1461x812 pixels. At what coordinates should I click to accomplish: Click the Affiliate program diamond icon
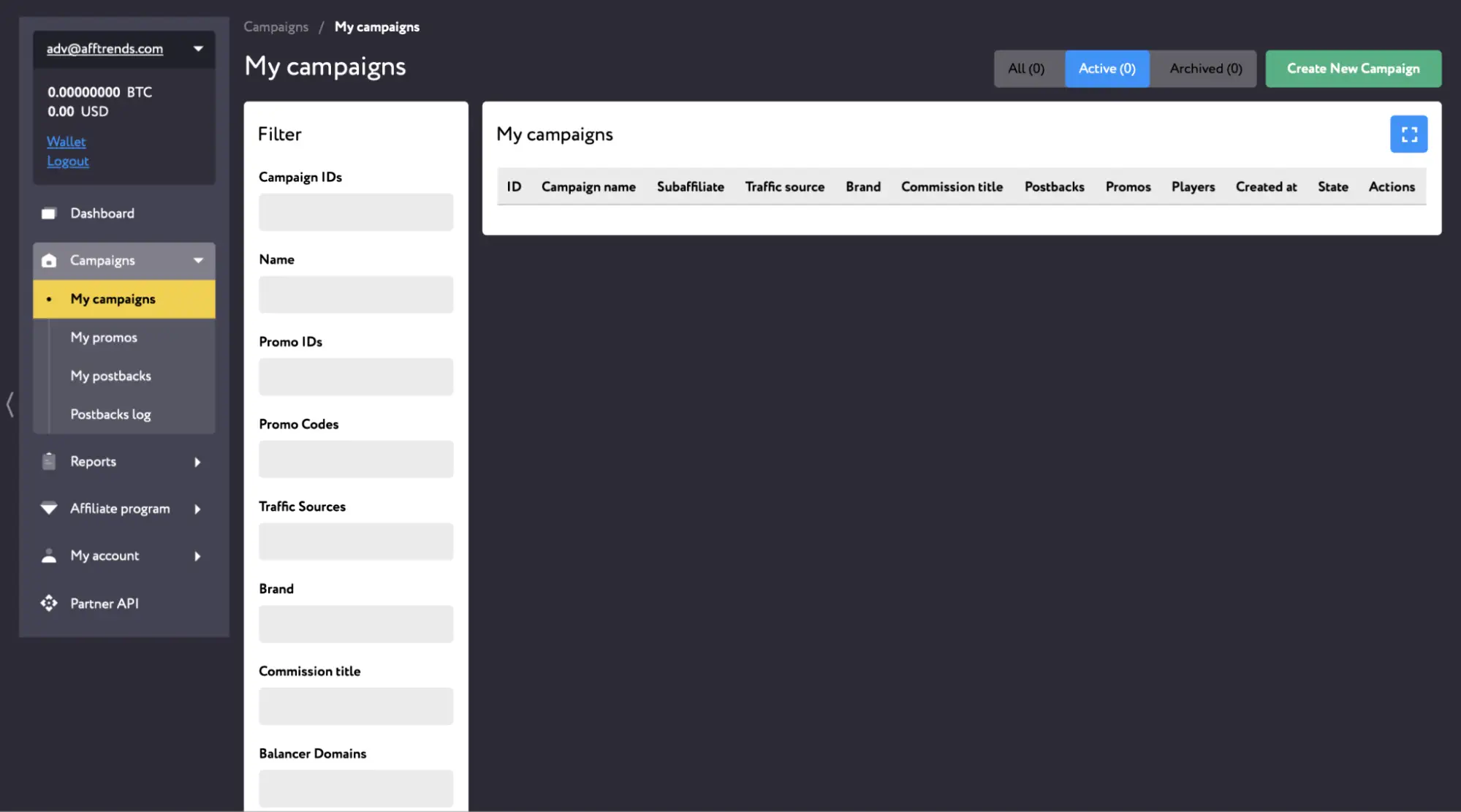(x=49, y=508)
